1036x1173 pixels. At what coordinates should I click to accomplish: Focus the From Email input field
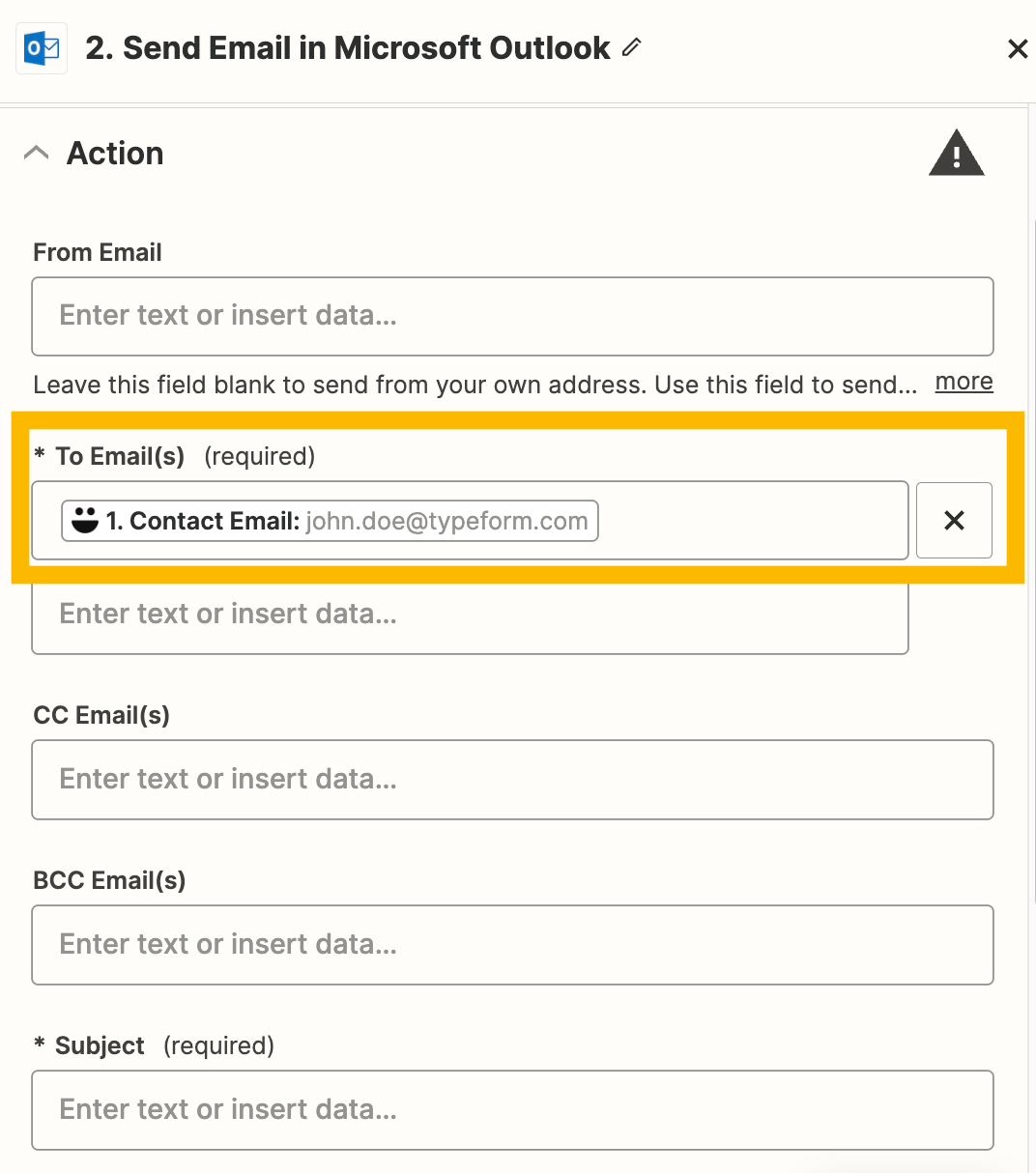[x=512, y=316]
